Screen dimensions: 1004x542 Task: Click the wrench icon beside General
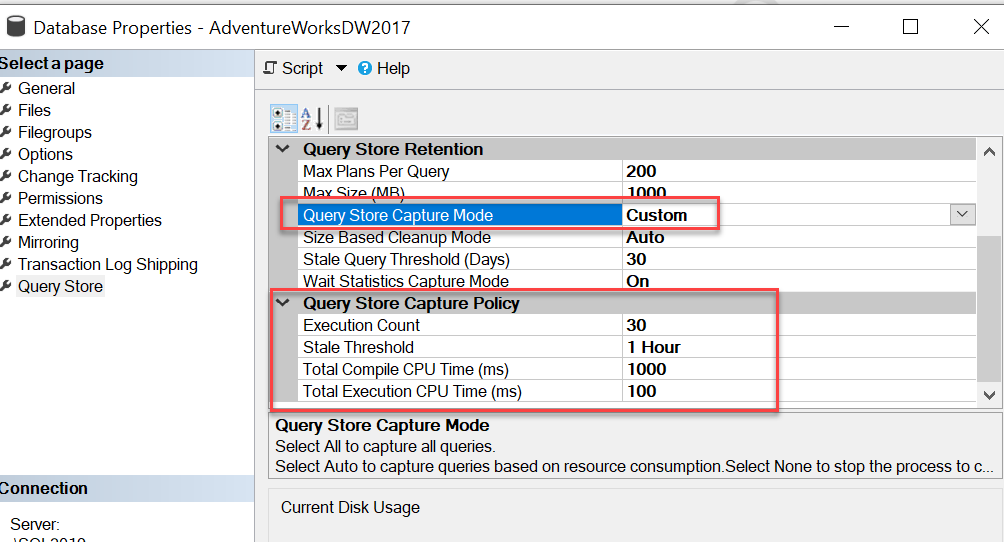[x=6, y=88]
